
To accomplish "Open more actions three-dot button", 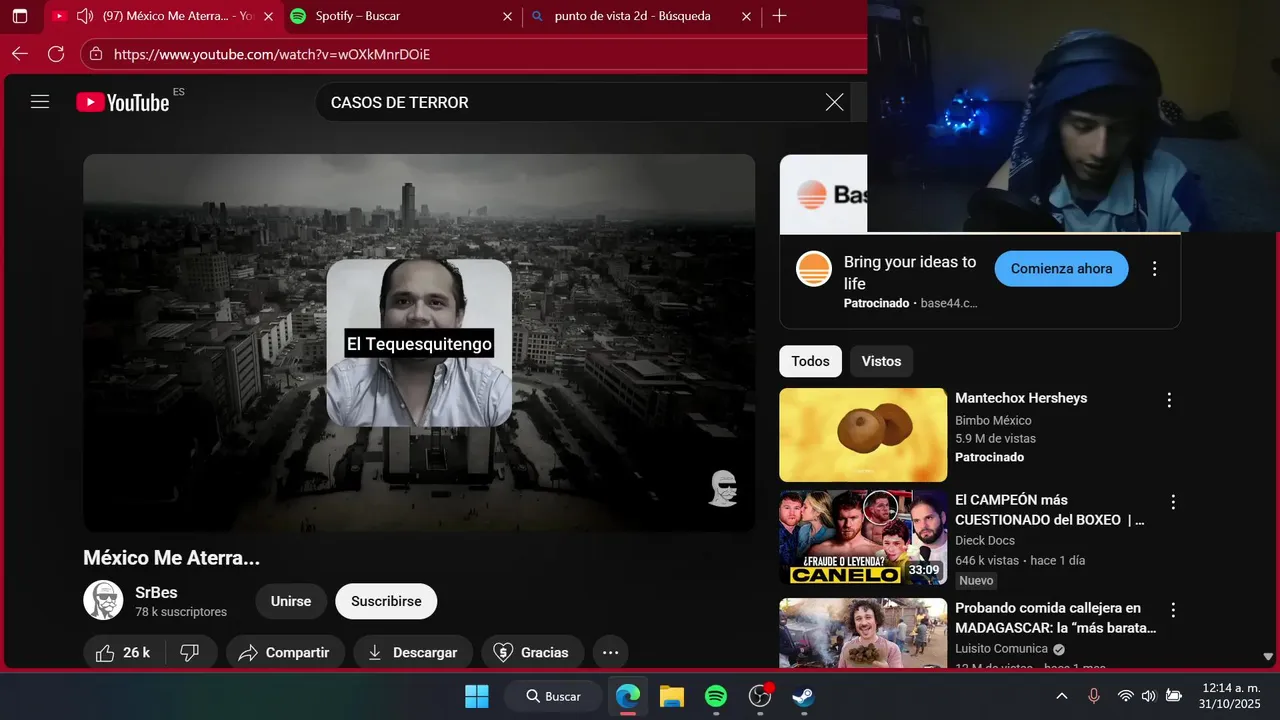I will point(611,652).
